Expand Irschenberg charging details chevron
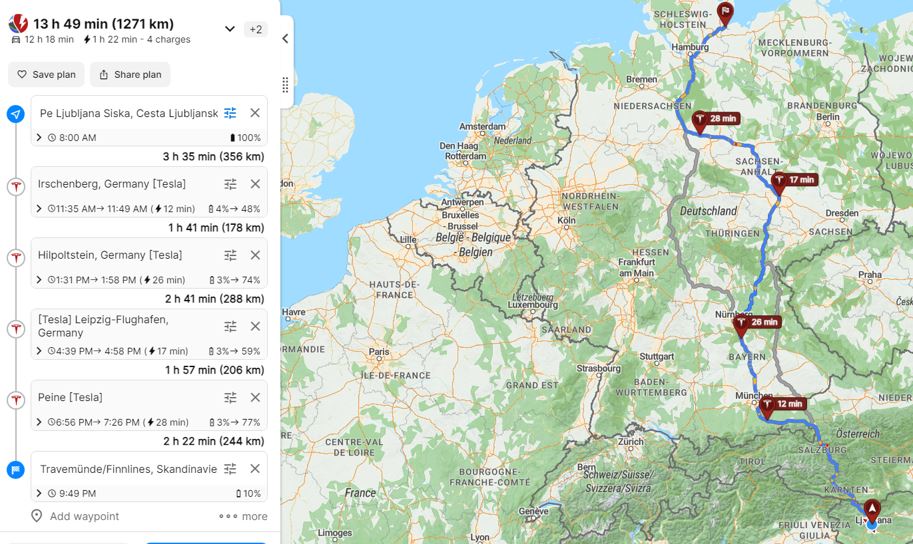Image resolution: width=913 pixels, height=544 pixels. 38,209
